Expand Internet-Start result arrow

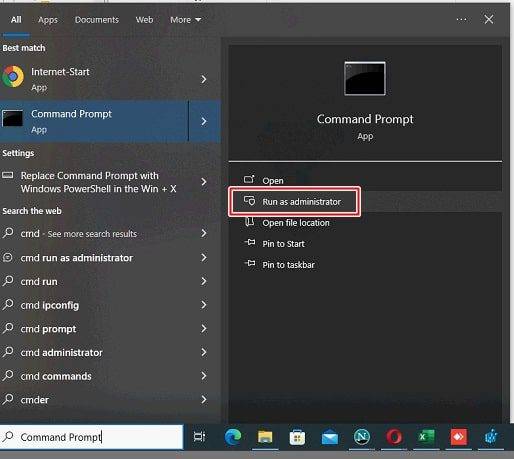click(204, 79)
